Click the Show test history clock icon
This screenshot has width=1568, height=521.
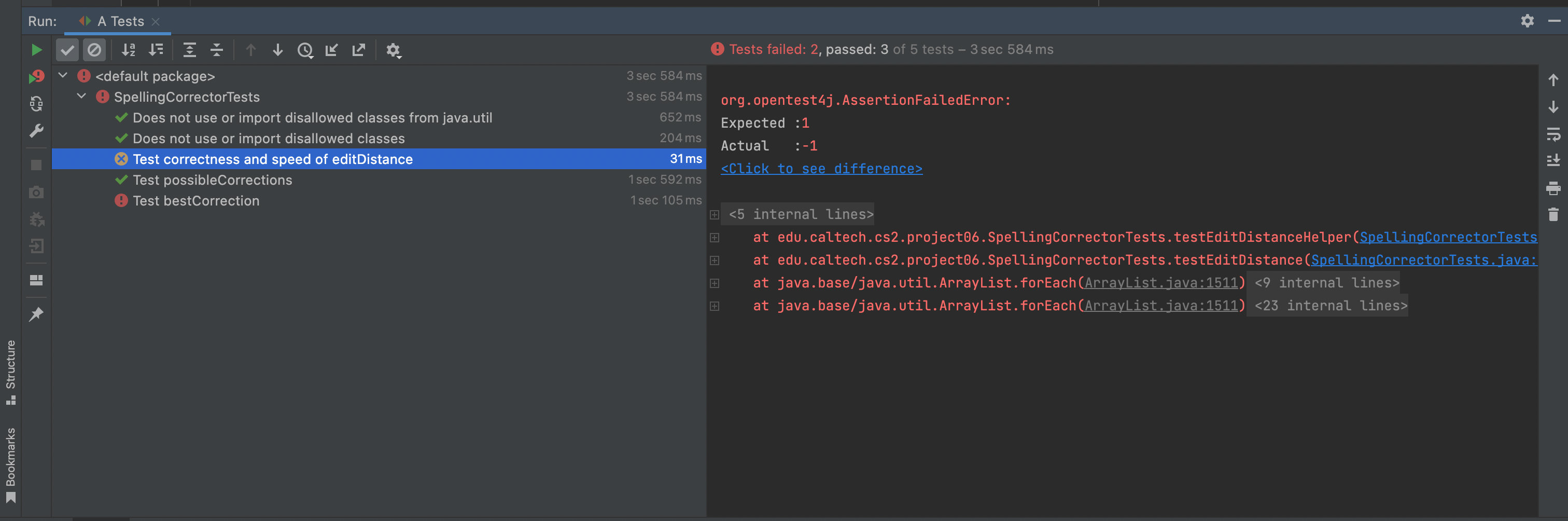tap(305, 50)
